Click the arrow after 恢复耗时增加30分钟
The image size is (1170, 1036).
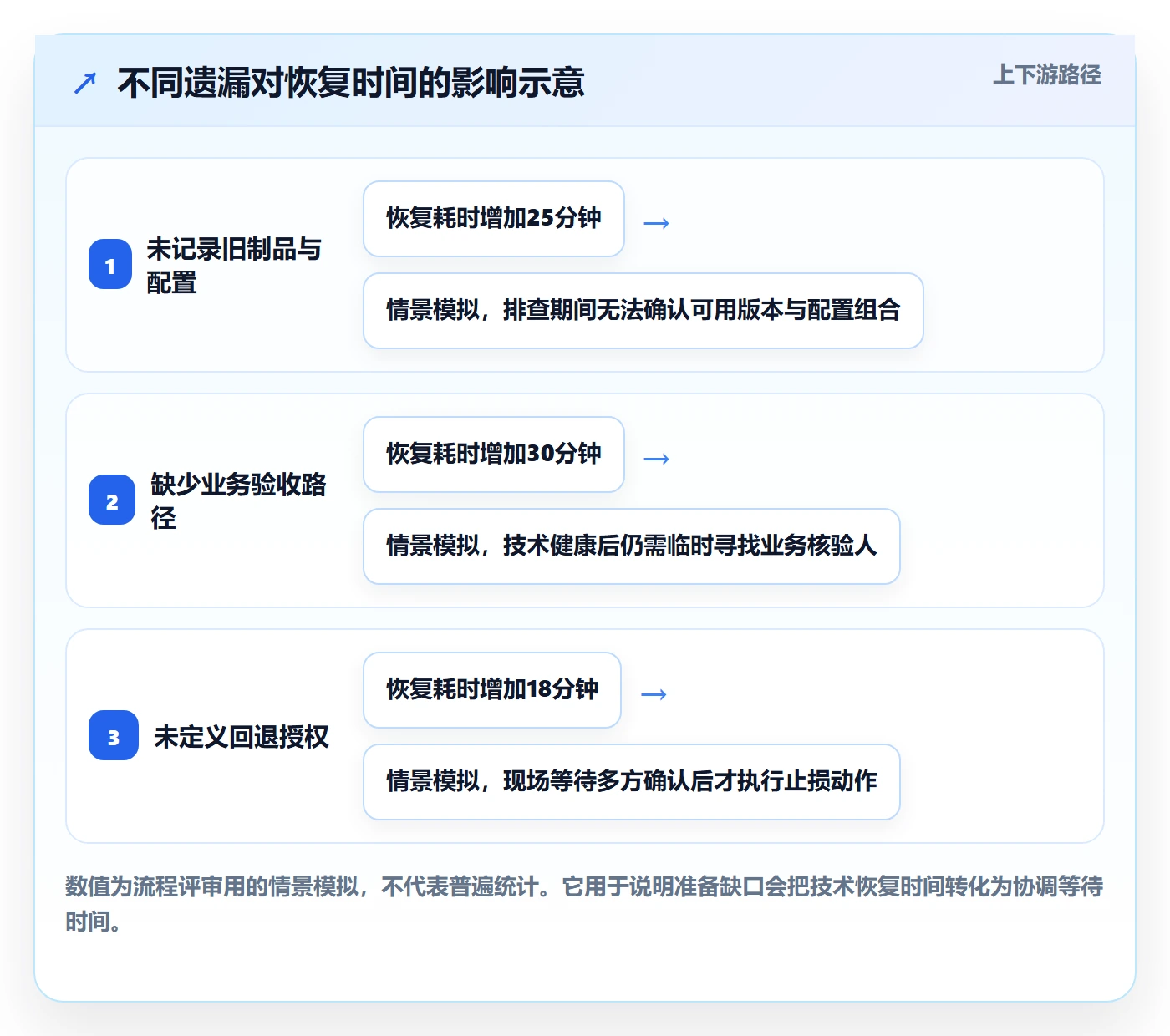[656, 458]
